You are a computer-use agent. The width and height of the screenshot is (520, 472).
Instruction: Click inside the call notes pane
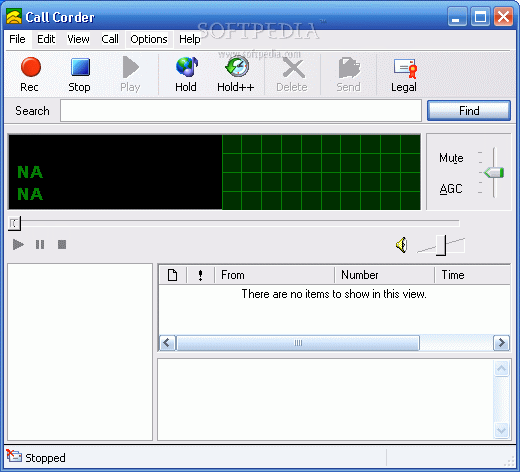coord(325,399)
